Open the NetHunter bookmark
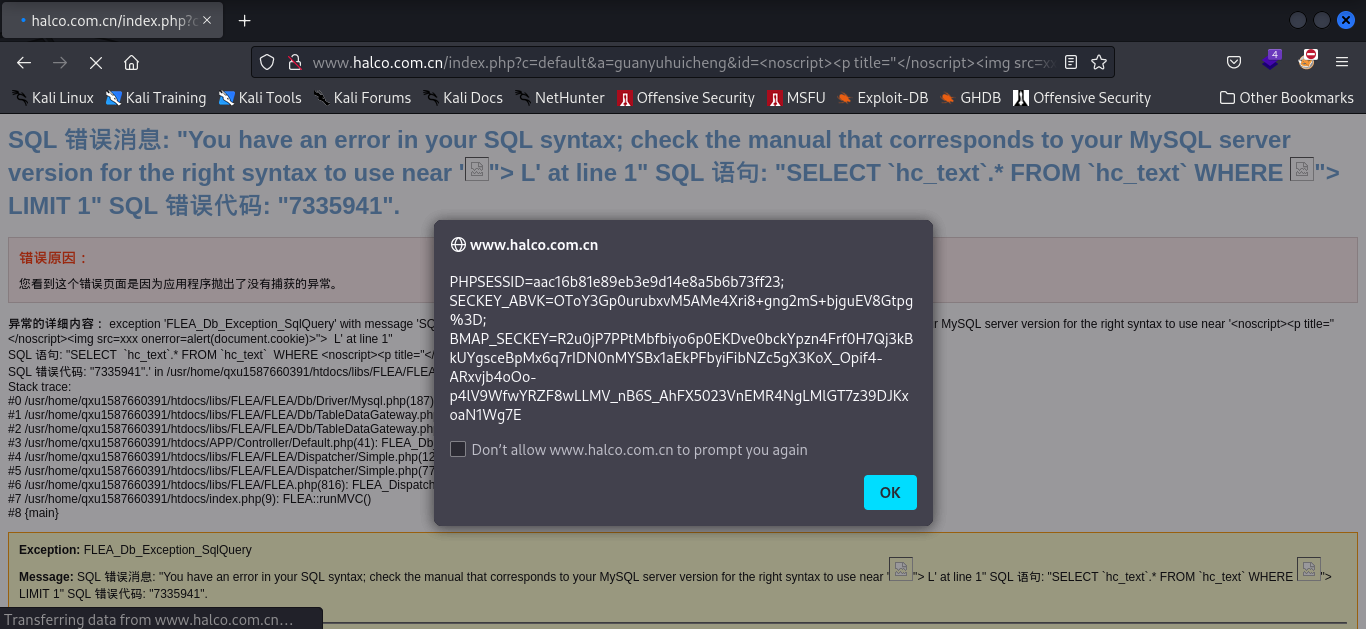1366x629 pixels. point(560,98)
